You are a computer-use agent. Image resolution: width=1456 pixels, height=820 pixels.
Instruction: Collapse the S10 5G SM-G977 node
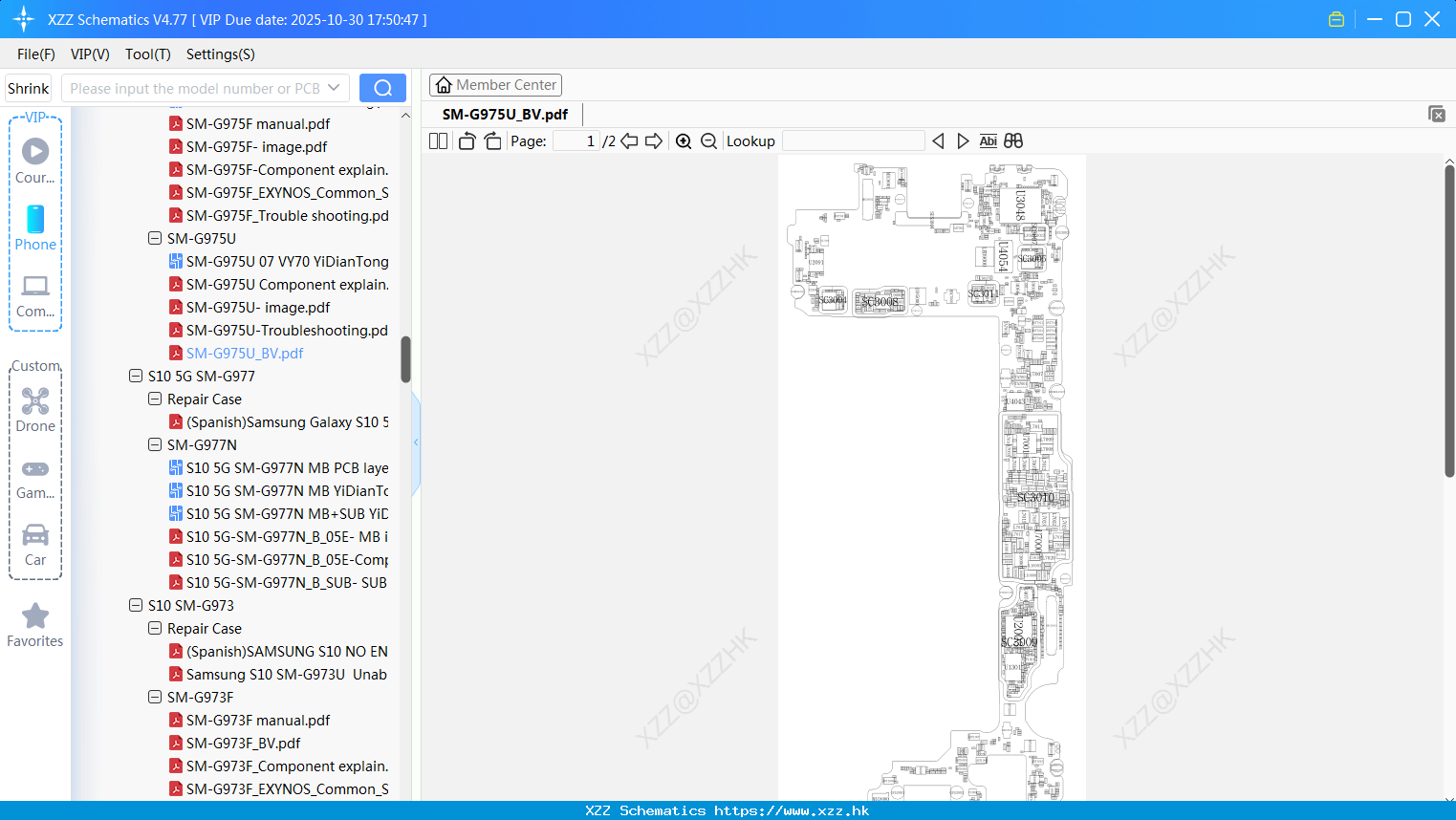(x=136, y=376)
